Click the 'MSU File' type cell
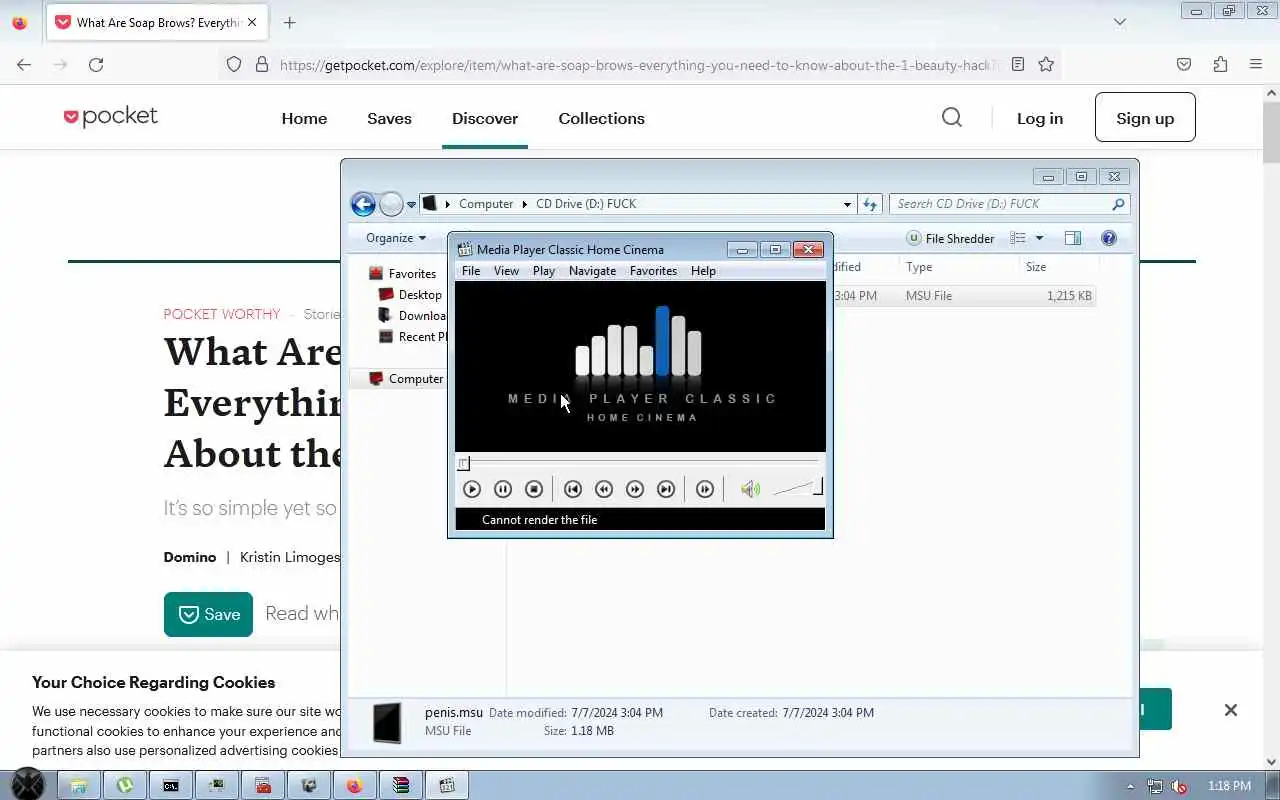 coord(929,296)
